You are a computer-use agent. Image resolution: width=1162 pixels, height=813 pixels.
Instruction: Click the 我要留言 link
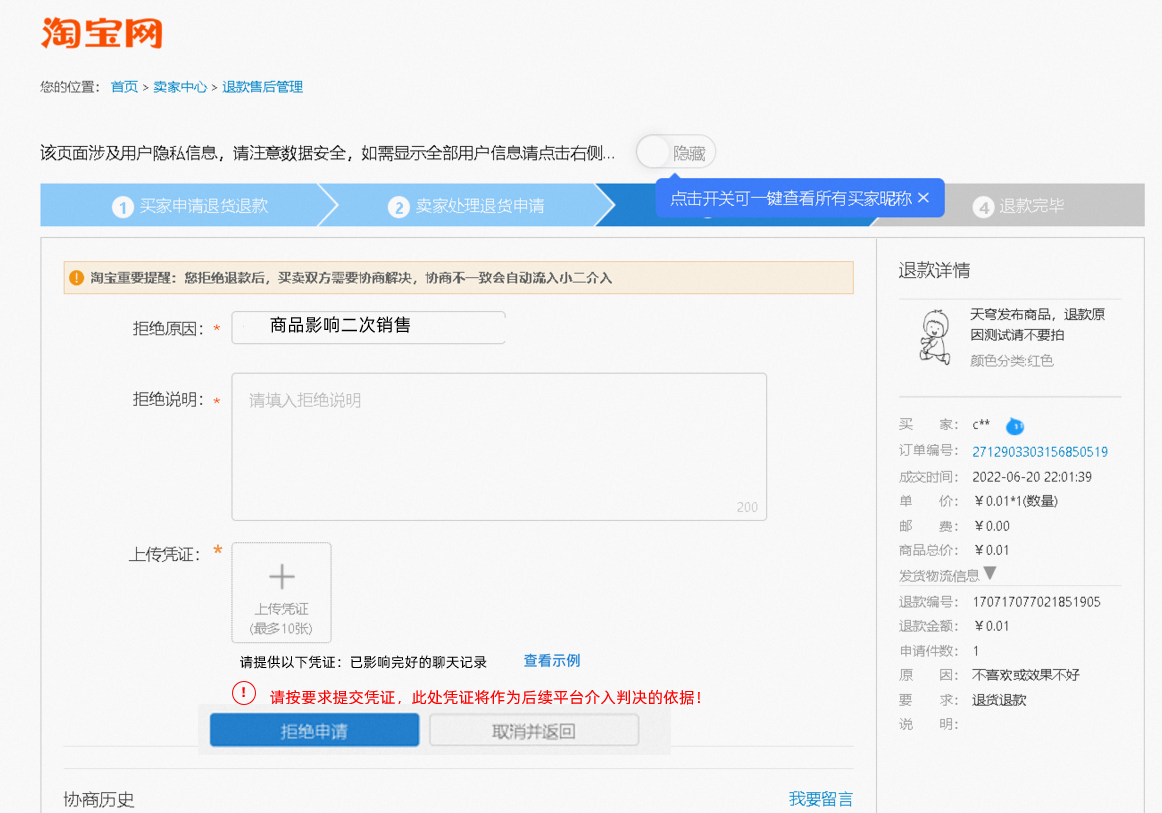[x=823, y=799]
